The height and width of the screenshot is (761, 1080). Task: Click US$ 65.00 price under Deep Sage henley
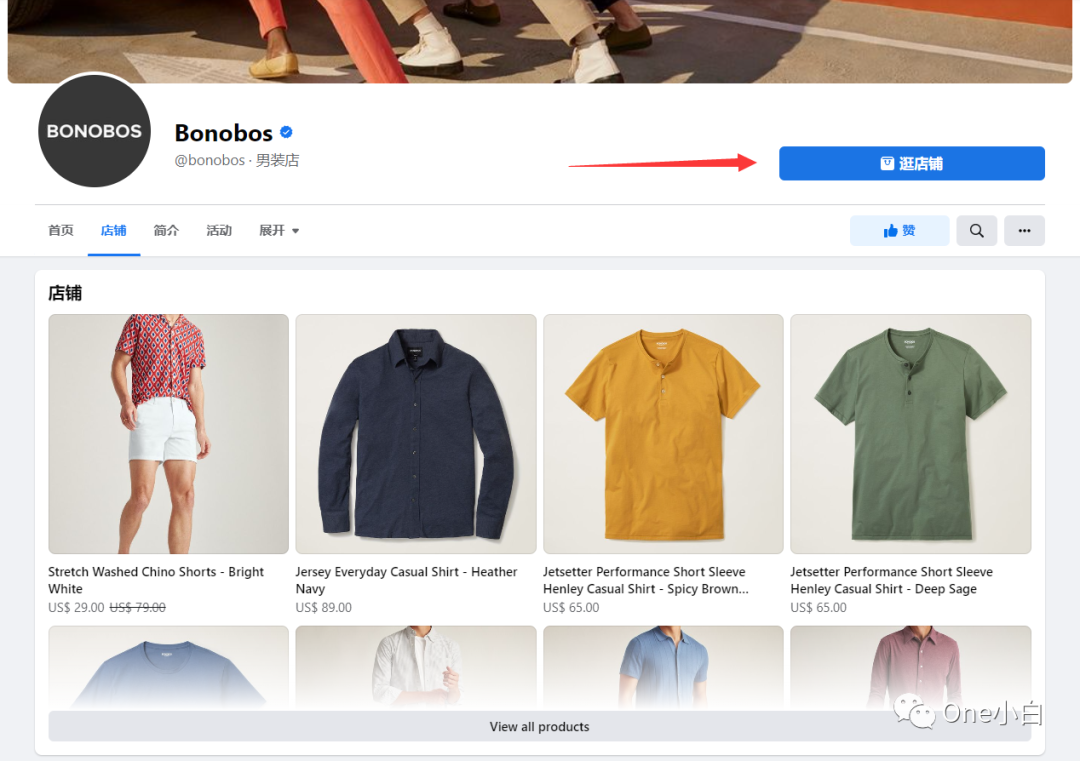click(818, 607)
